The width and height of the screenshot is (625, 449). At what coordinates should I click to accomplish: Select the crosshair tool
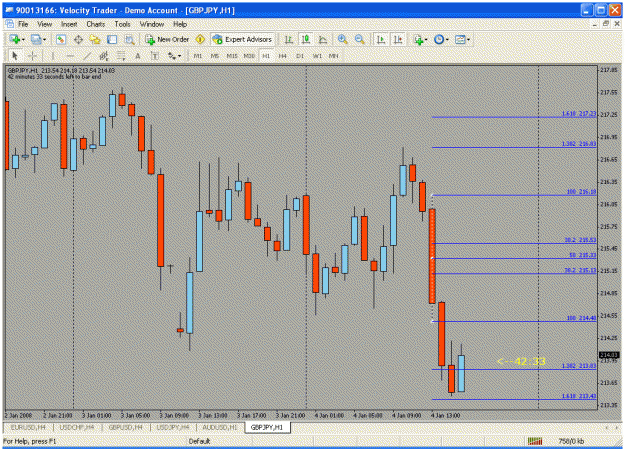[x=32, y=56]
